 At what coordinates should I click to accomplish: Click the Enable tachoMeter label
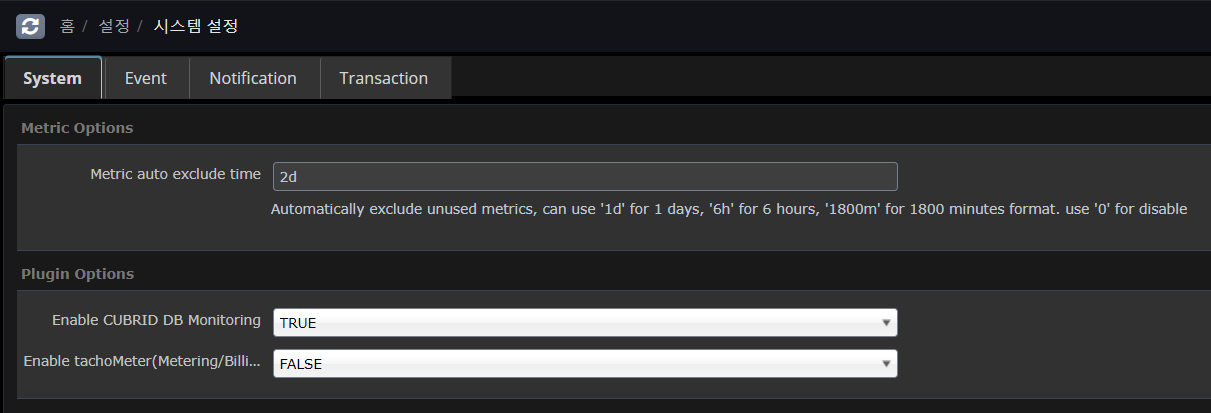[x=142, y=360]
